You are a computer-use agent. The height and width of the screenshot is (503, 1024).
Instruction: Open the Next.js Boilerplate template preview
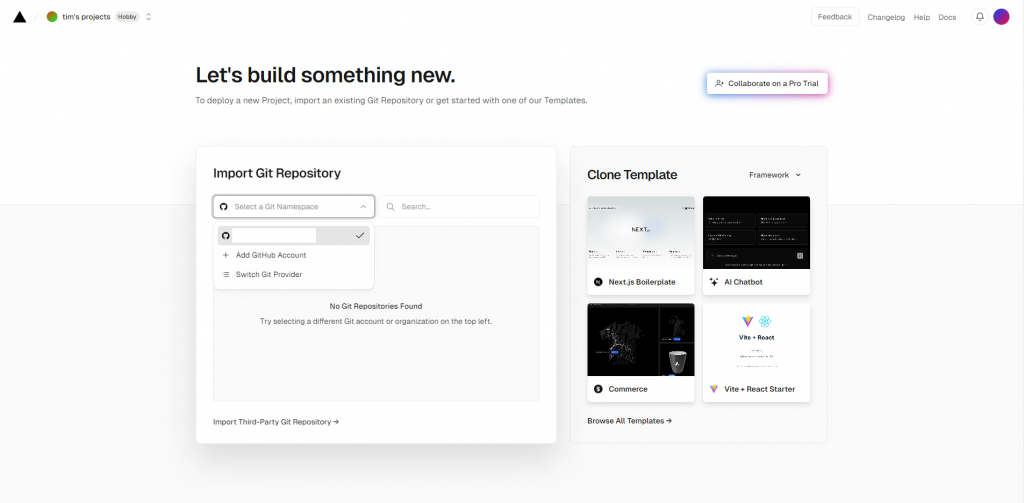point(641,233)
